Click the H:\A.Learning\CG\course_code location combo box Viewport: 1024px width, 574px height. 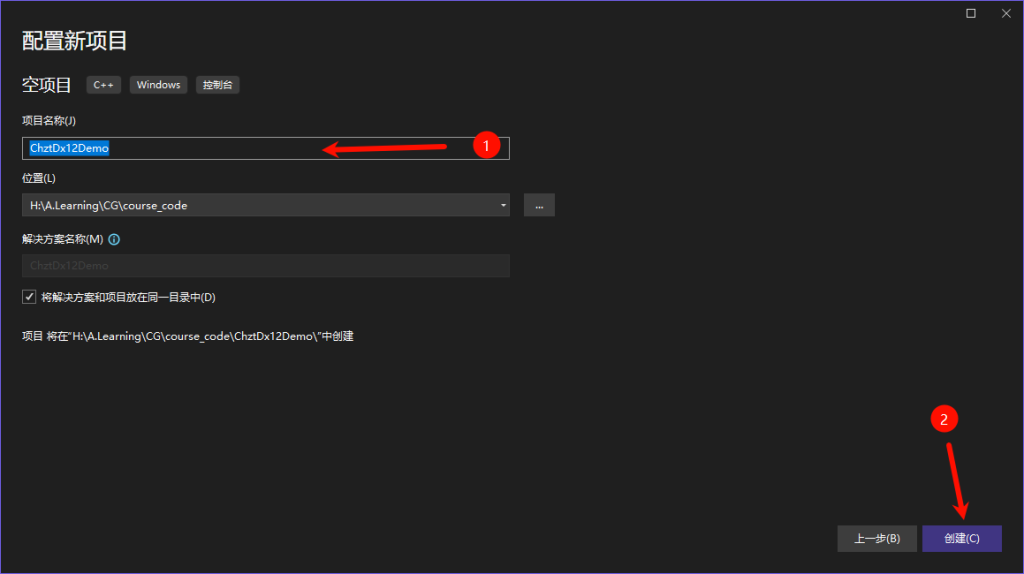pyautogui.click(x=260, y=206)
